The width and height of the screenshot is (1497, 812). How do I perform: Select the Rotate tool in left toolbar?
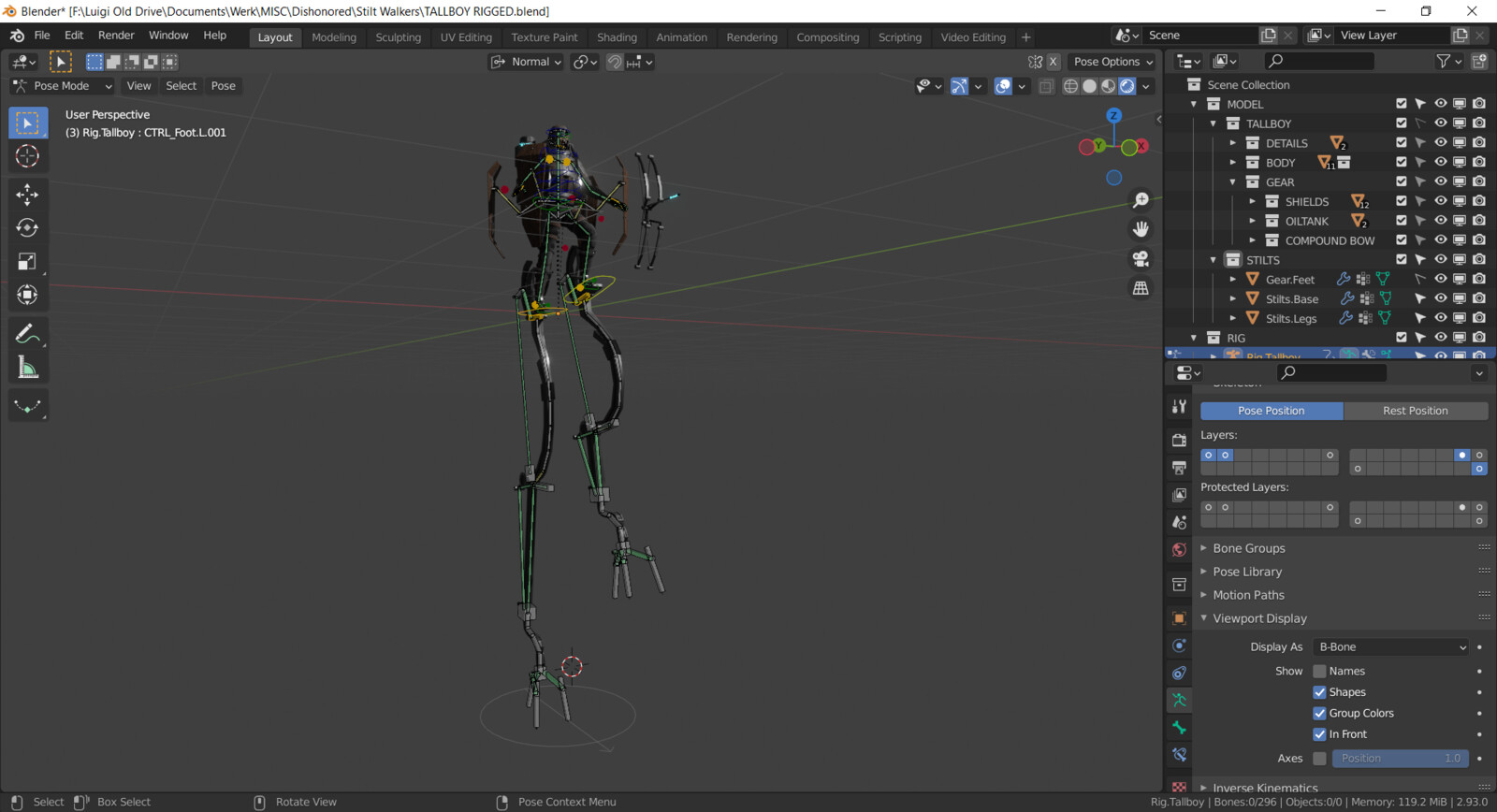(27, 228)
